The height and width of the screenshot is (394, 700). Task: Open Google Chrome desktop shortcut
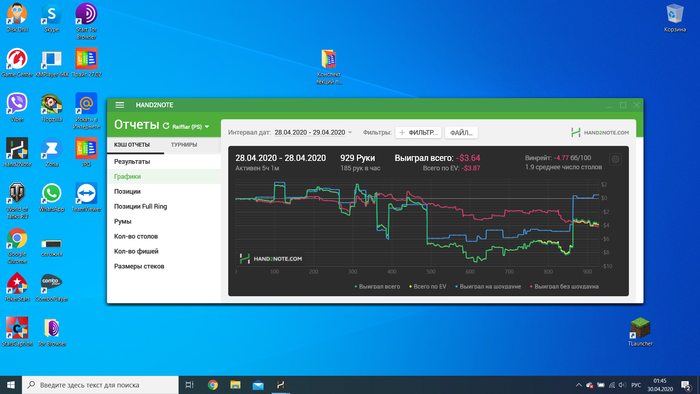pyautogui.click(x=17, y=245)
